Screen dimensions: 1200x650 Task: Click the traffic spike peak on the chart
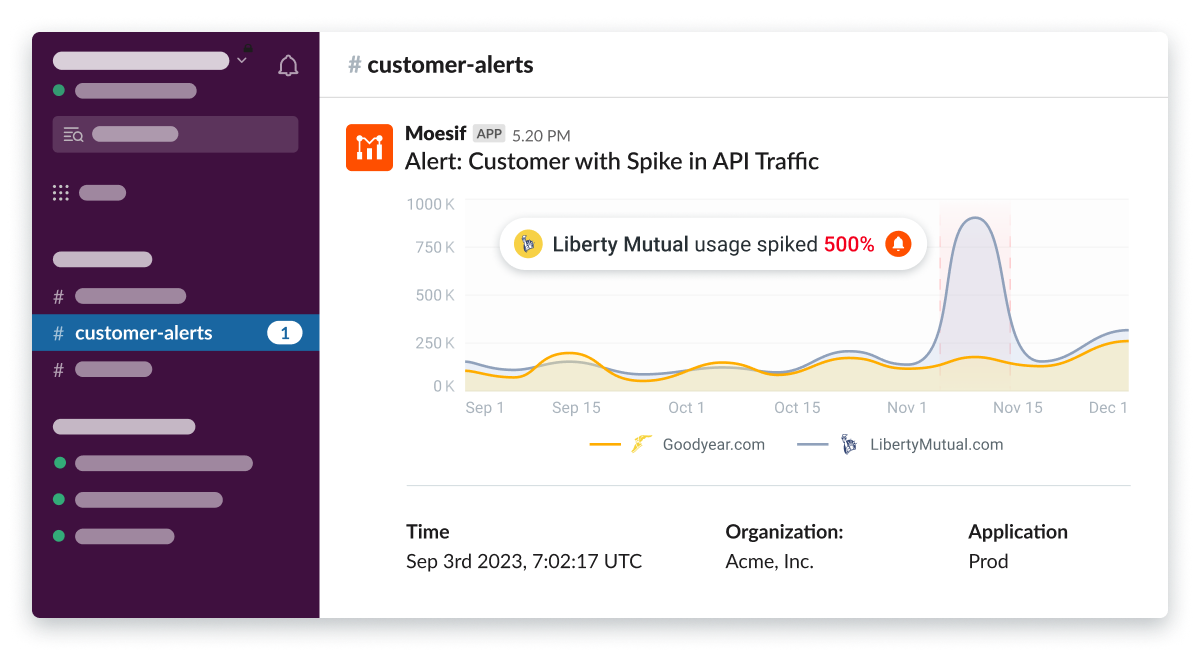point(974,219)
